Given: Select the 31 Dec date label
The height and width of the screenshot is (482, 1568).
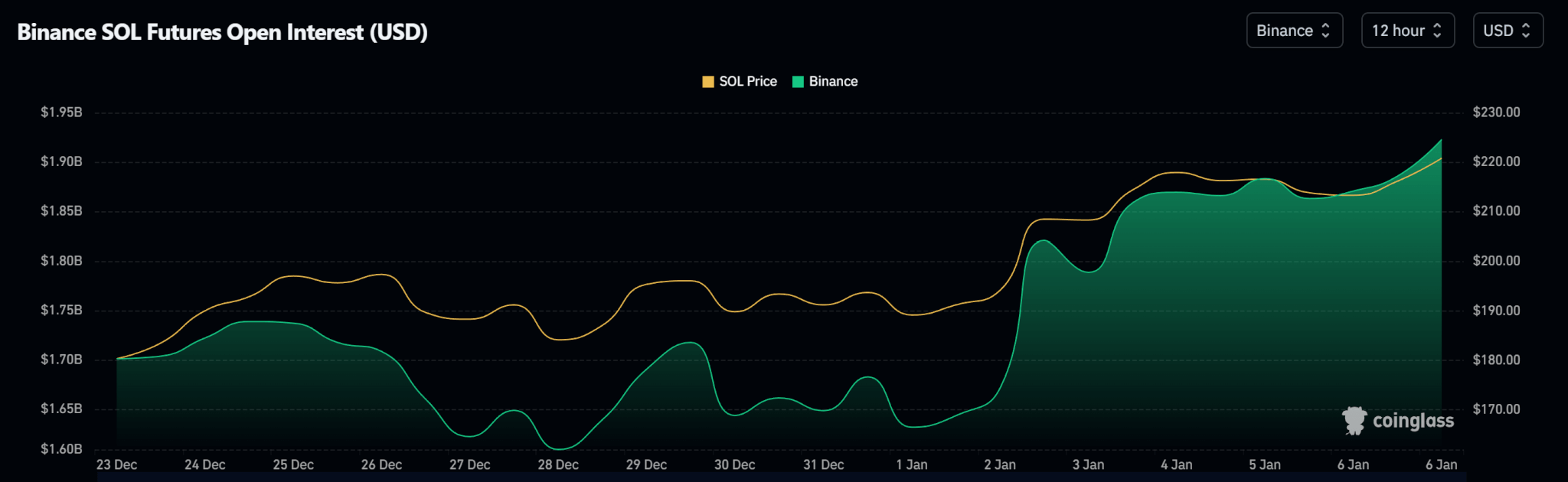Looking at the screenshot, I should (x=823, y=464).
